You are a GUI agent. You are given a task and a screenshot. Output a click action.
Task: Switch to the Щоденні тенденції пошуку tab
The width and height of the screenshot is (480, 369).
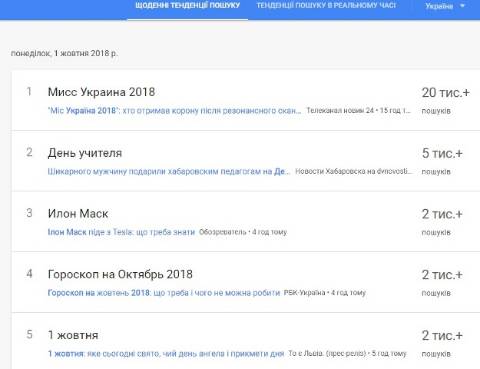tap(187, 6)
